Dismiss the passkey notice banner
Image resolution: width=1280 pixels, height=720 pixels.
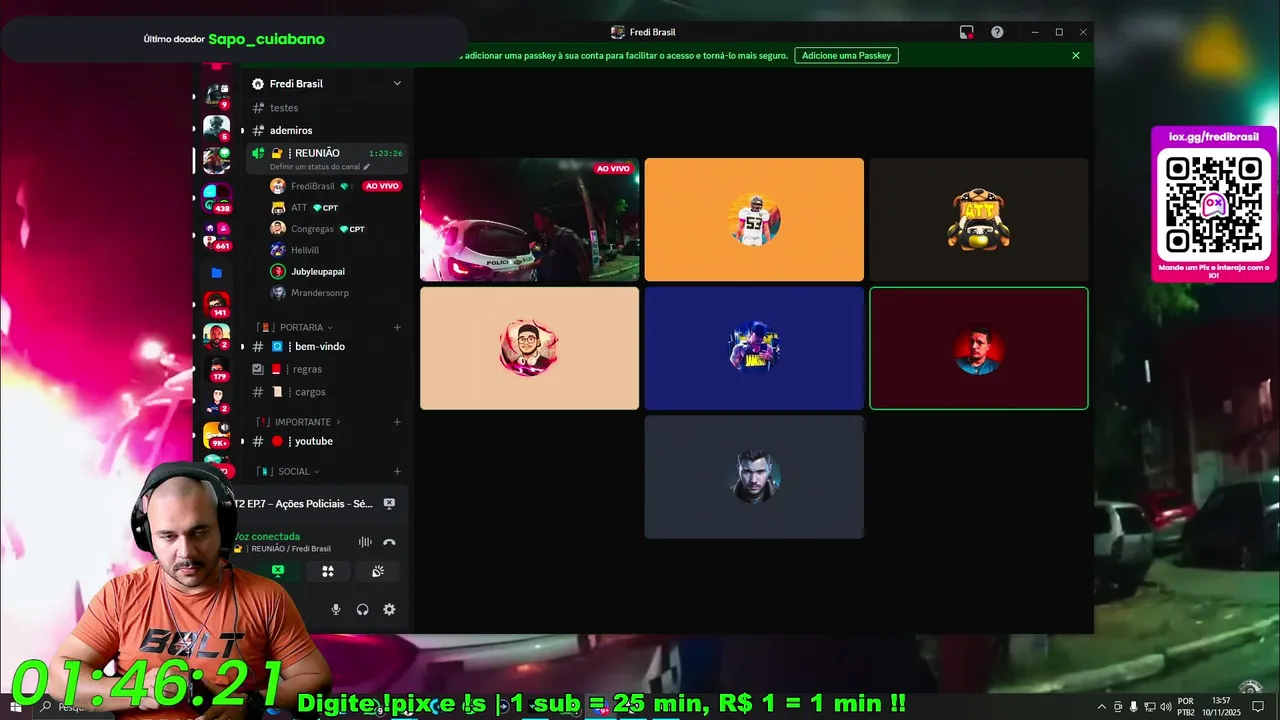pos(1076,55)
